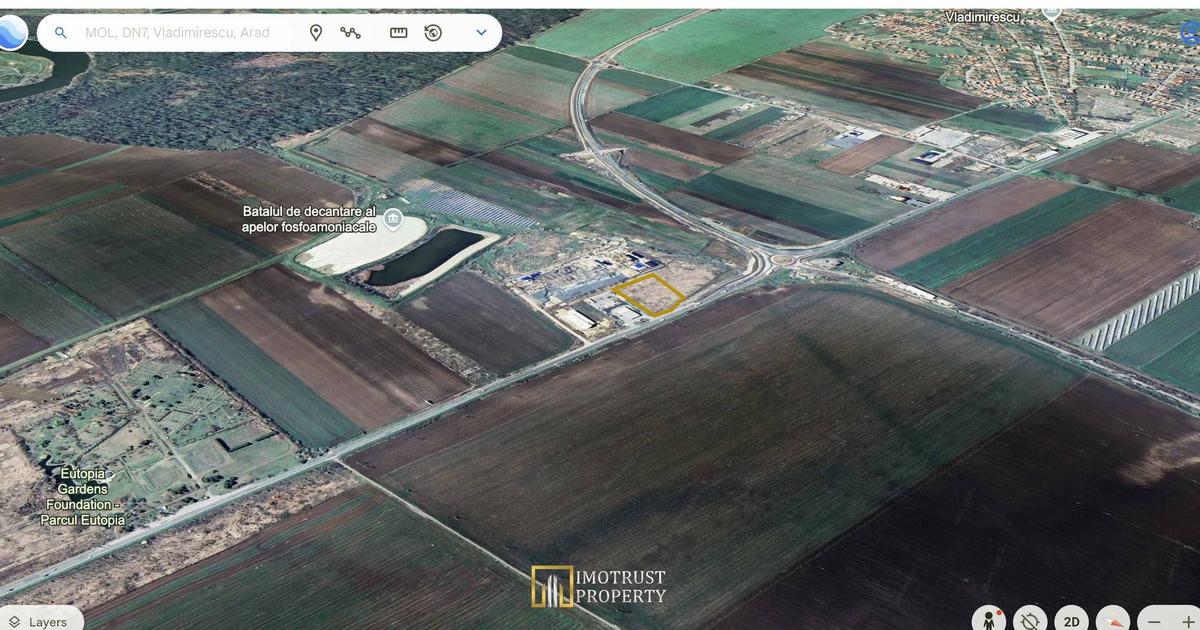Select the draw path or polygon tool
This screenshot has width=1200, height=630.
[350, 33]
